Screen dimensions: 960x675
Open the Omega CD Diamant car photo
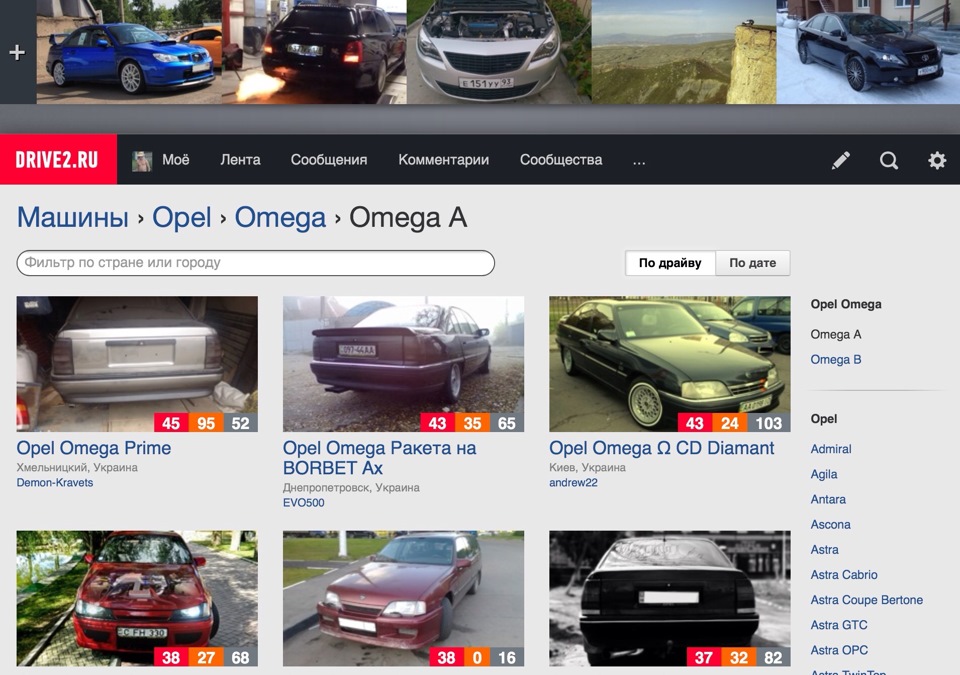(670, 364)
